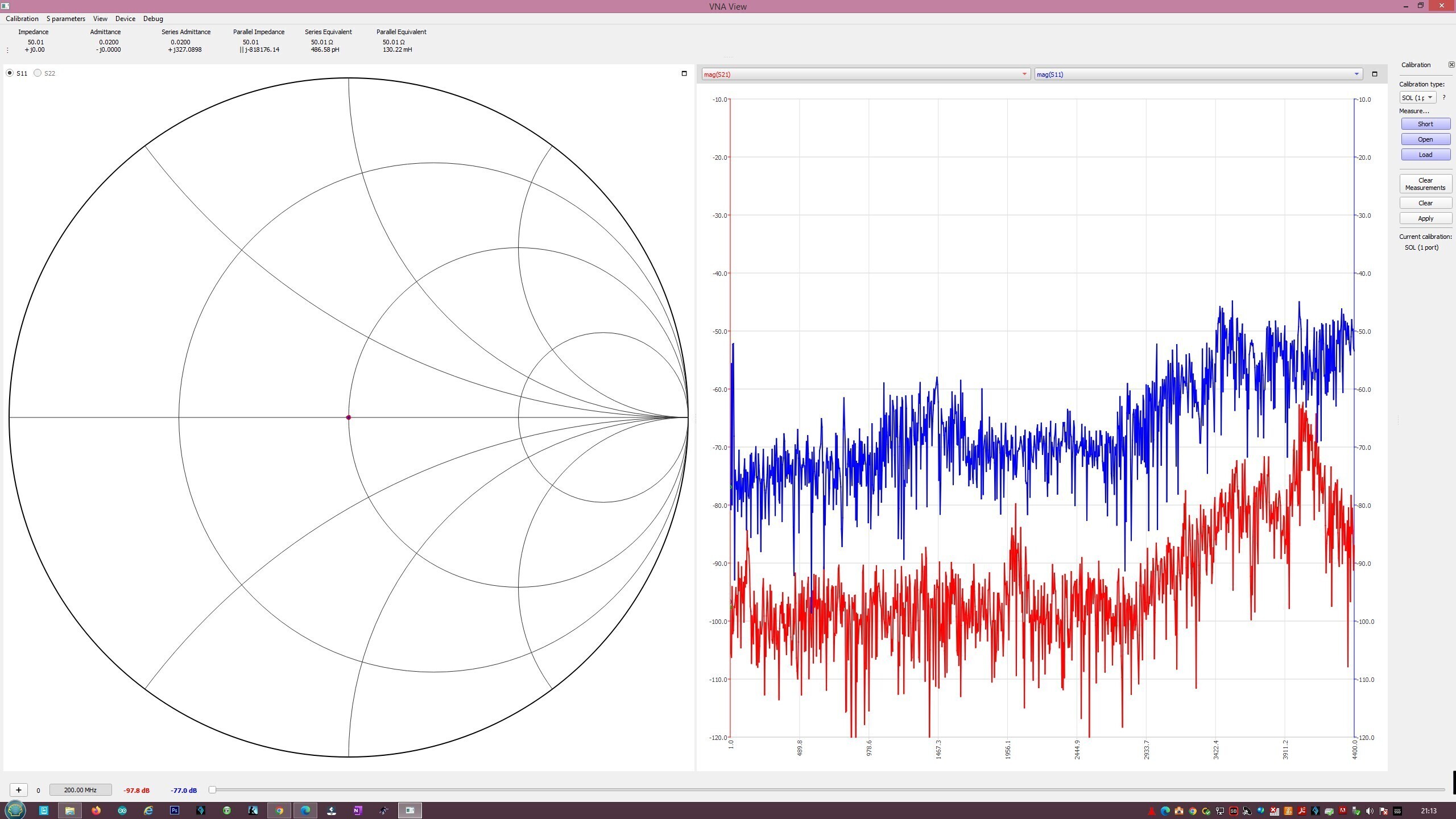Switch to Chrome in the taskbar
This screenshot has height=819, width=1456.
279,810
